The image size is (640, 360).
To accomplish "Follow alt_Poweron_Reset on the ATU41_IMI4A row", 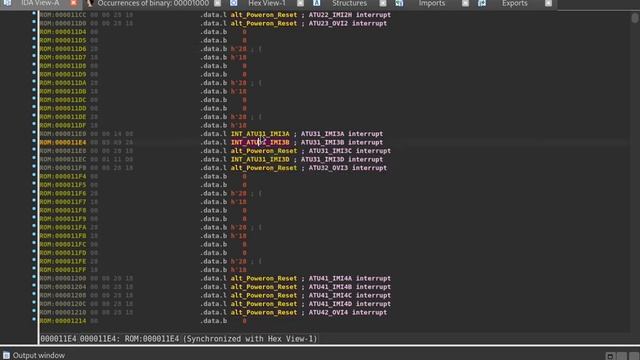I will coord(264,278).
